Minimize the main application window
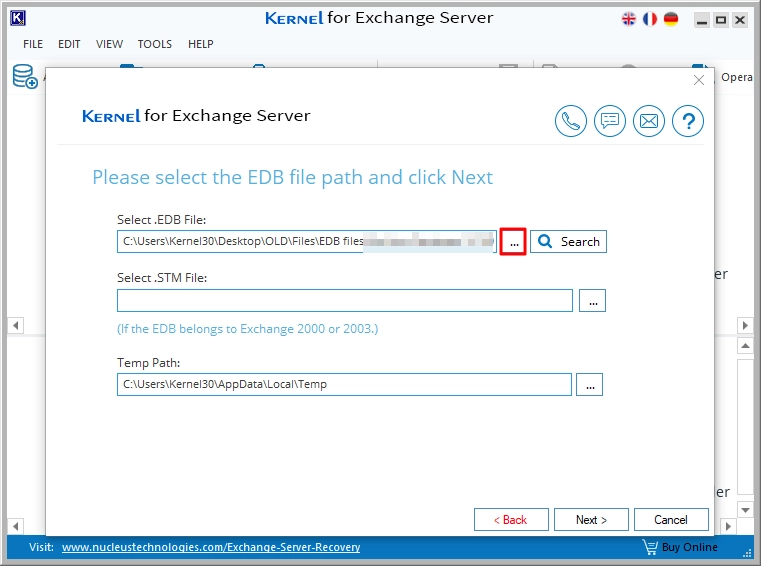 (701, 20)
